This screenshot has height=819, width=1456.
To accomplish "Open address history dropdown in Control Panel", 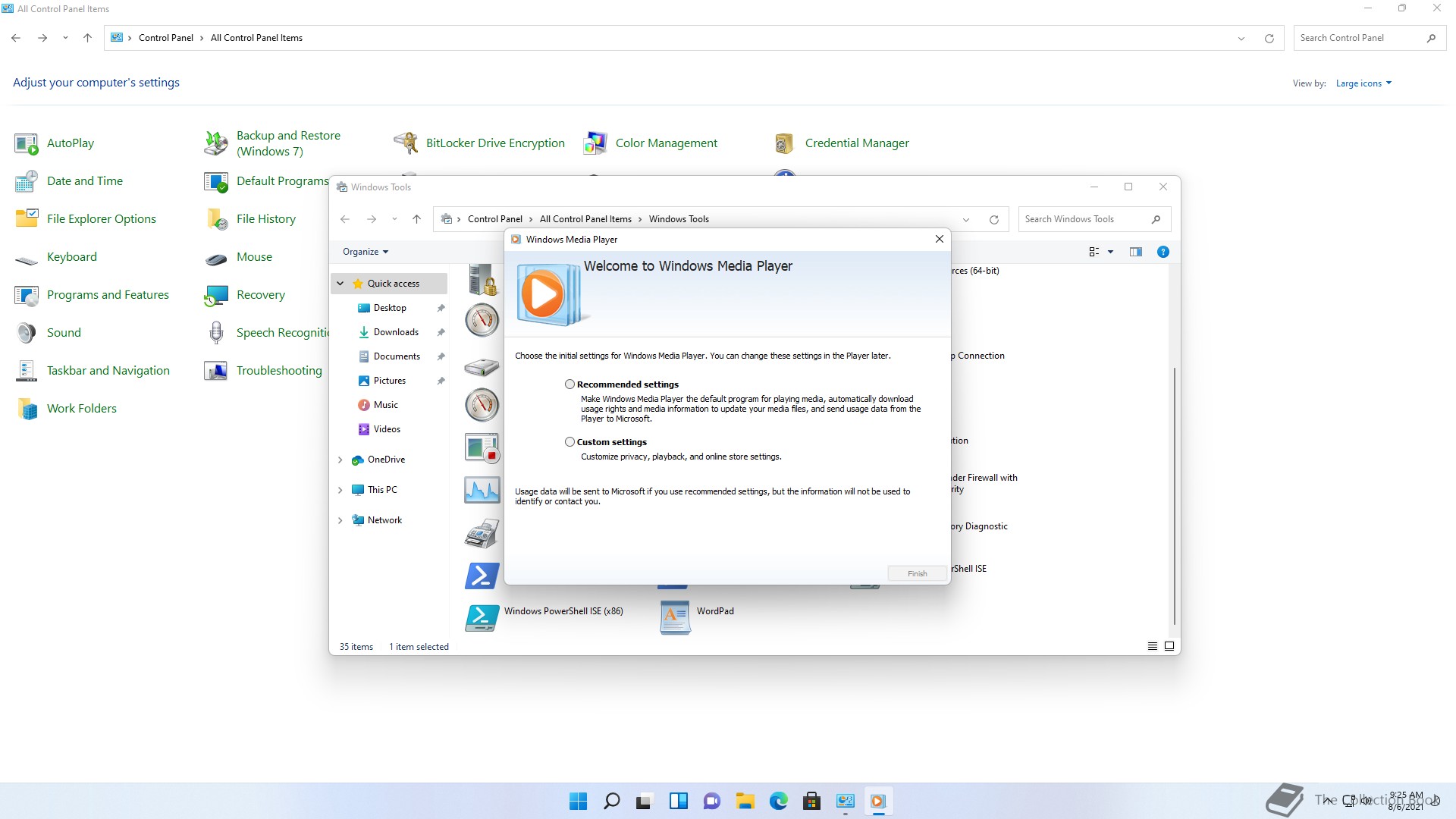I will (x=1241, y=38).
